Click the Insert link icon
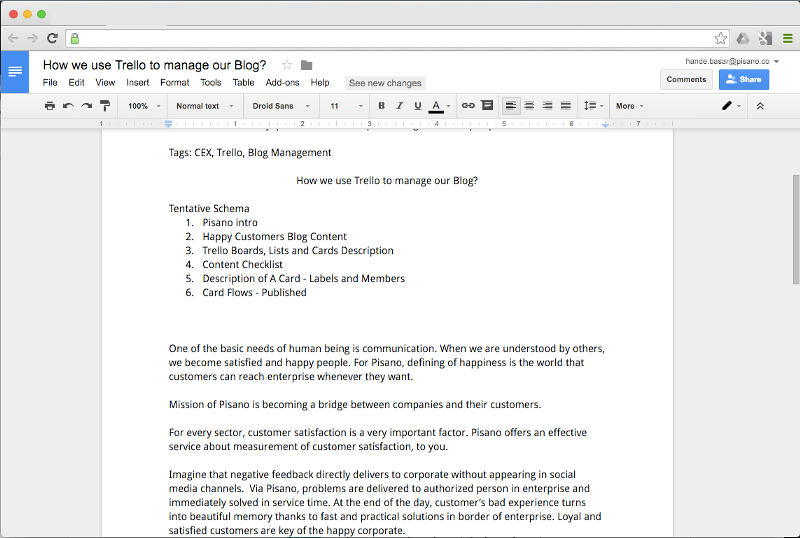800x538 pixels. pyautogui.click(x=468, y=106)
